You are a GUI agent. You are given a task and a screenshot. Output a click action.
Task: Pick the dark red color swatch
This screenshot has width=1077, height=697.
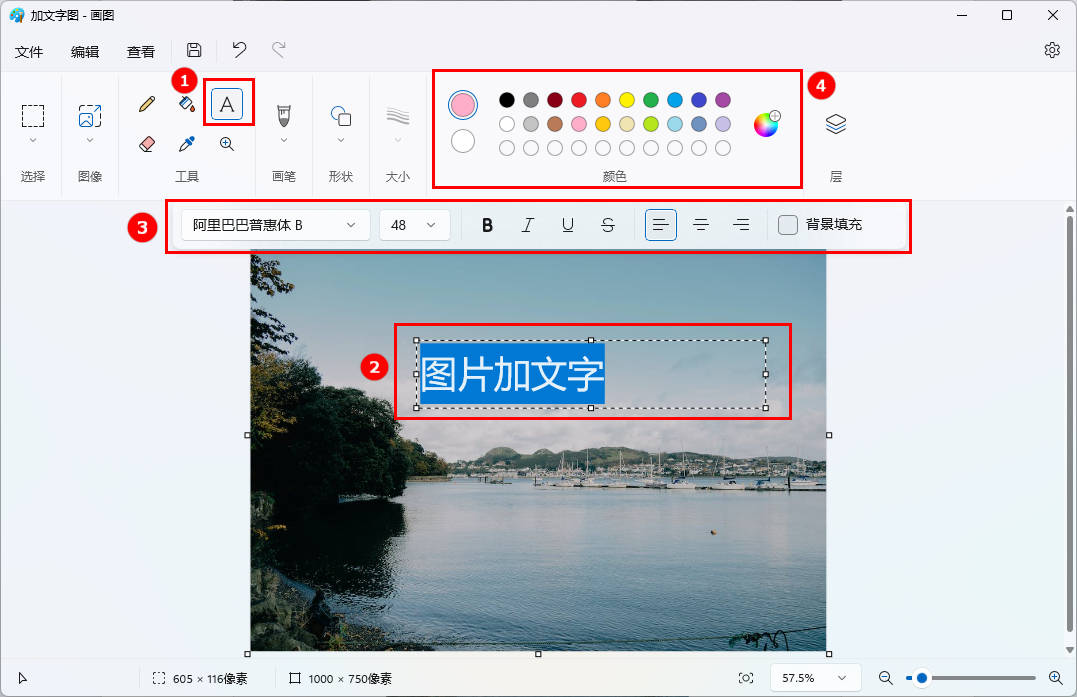point(555,100)
